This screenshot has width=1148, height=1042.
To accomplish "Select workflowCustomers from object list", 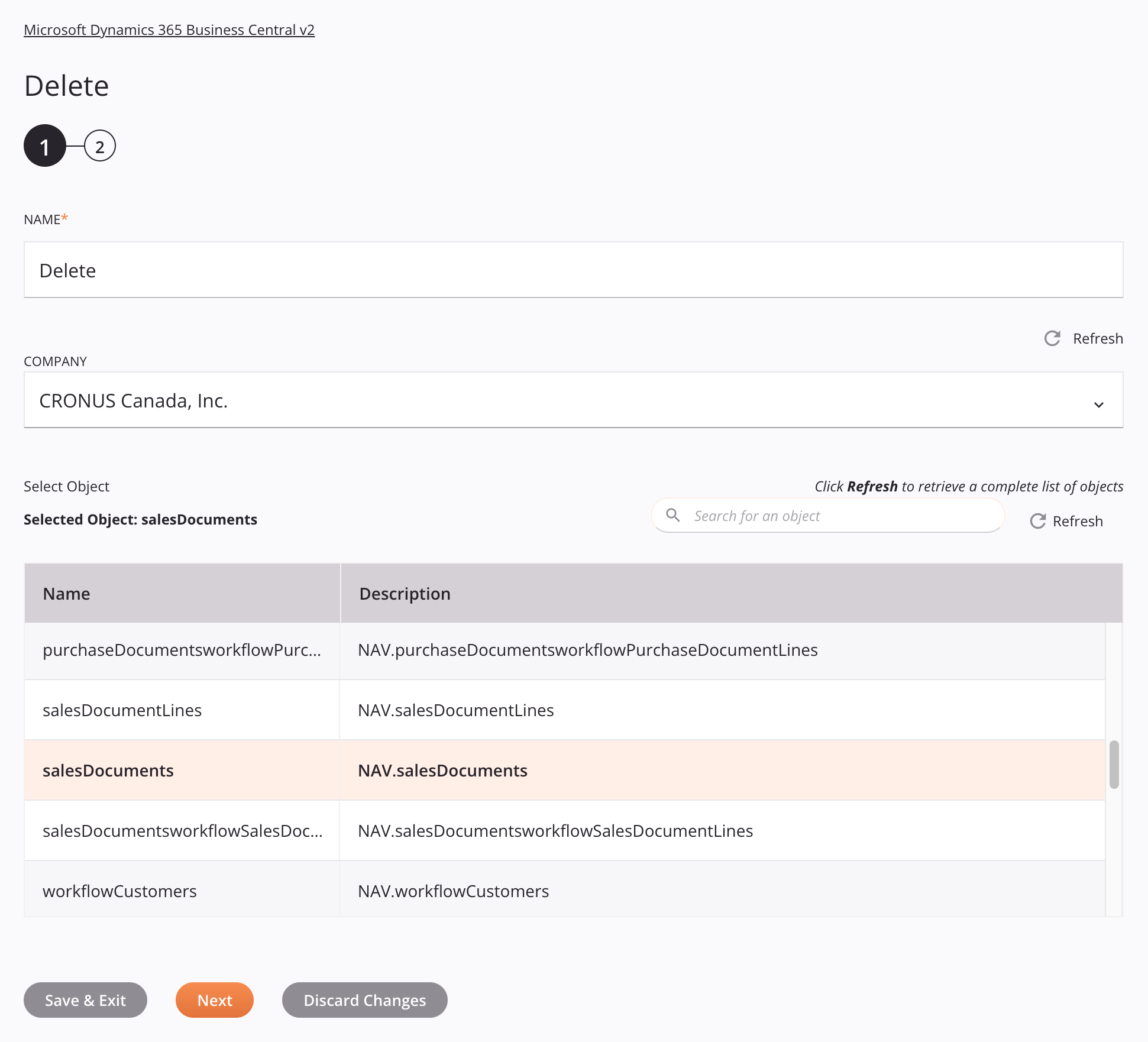I will tap(119, 891).
